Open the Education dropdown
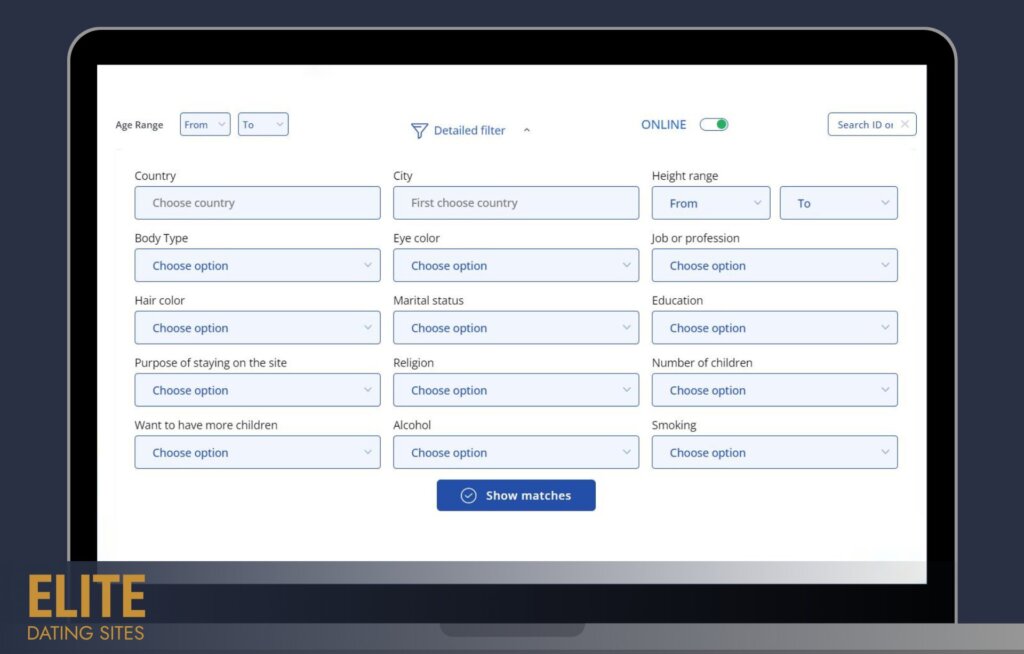The width and height of the screenshot is (1024, 654). (774, 327)
